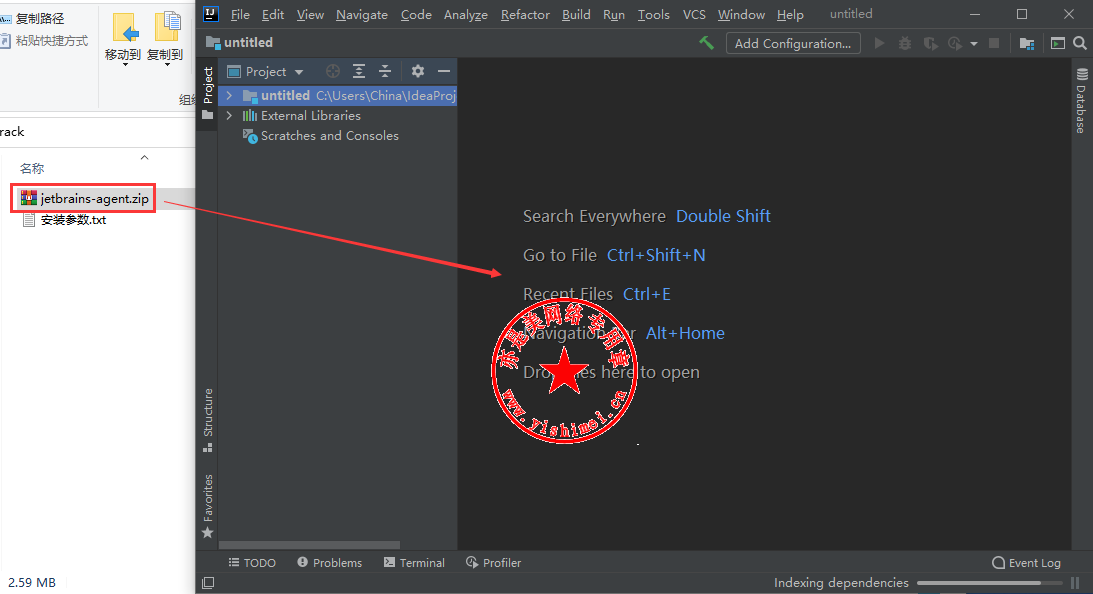Open the View menu
Image resolution: width=1093 pixels, height=594 pixels.
click(310, 15)
